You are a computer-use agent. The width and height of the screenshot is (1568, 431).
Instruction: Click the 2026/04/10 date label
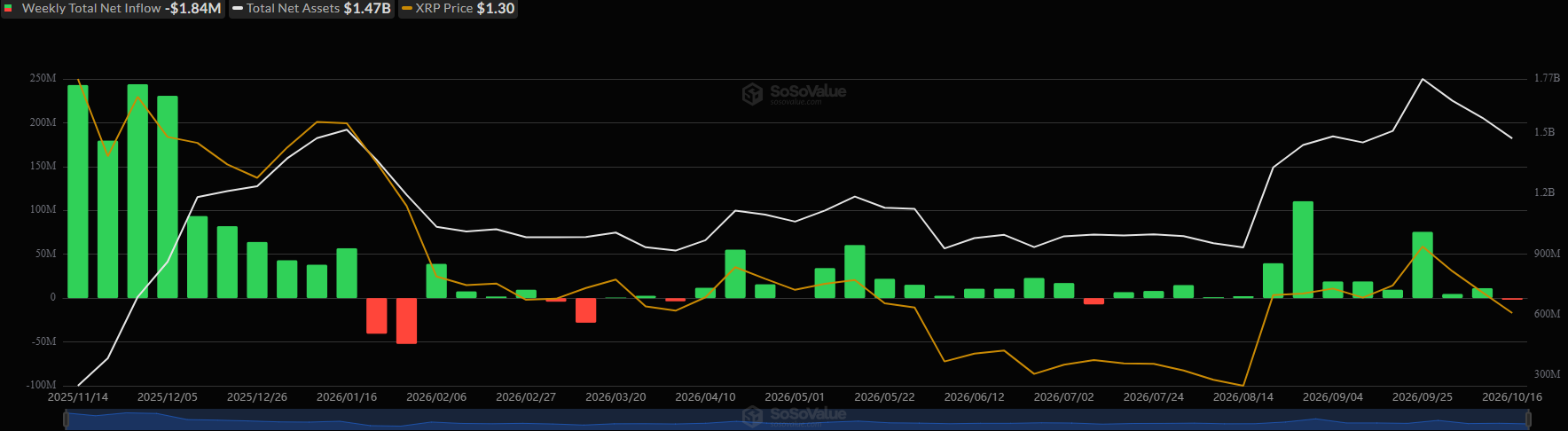[x=705, y=397]
